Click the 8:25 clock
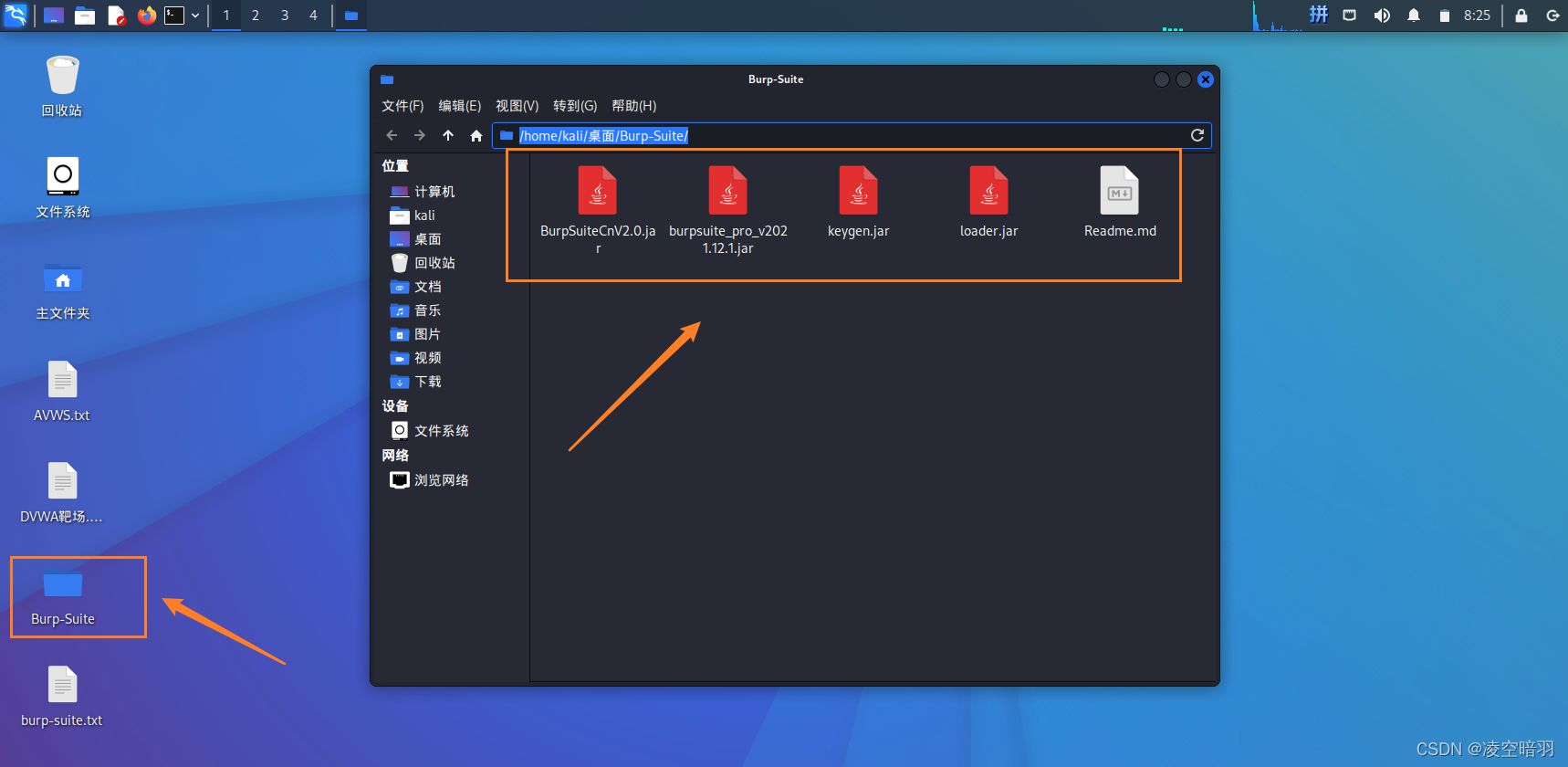Image resolution: width=1568 pixels, height=767 pixels. [x=1477, y=16]
